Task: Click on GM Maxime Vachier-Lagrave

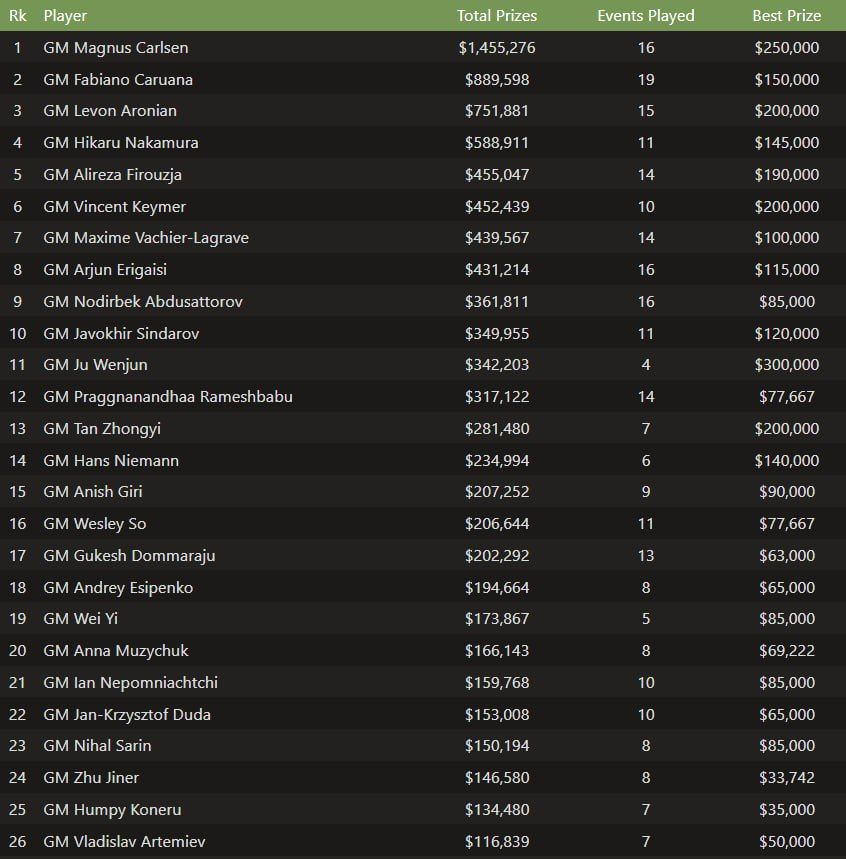Action: [146, 238]
